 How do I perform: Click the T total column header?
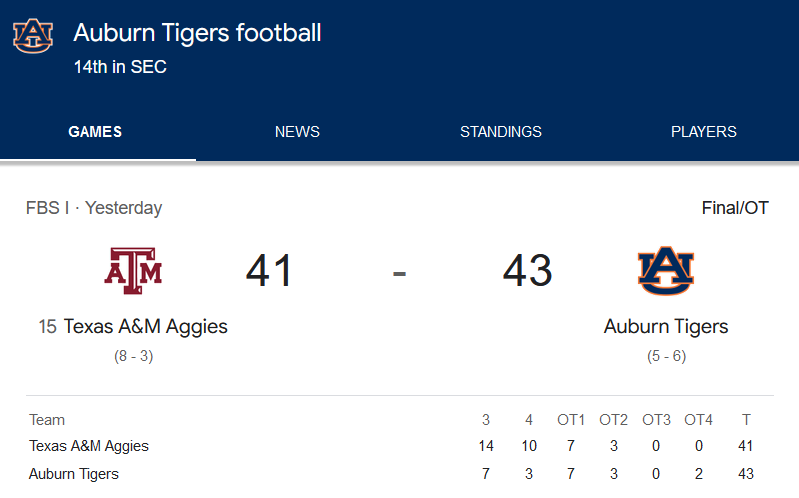pyautogui.click(x=746, y=420)
